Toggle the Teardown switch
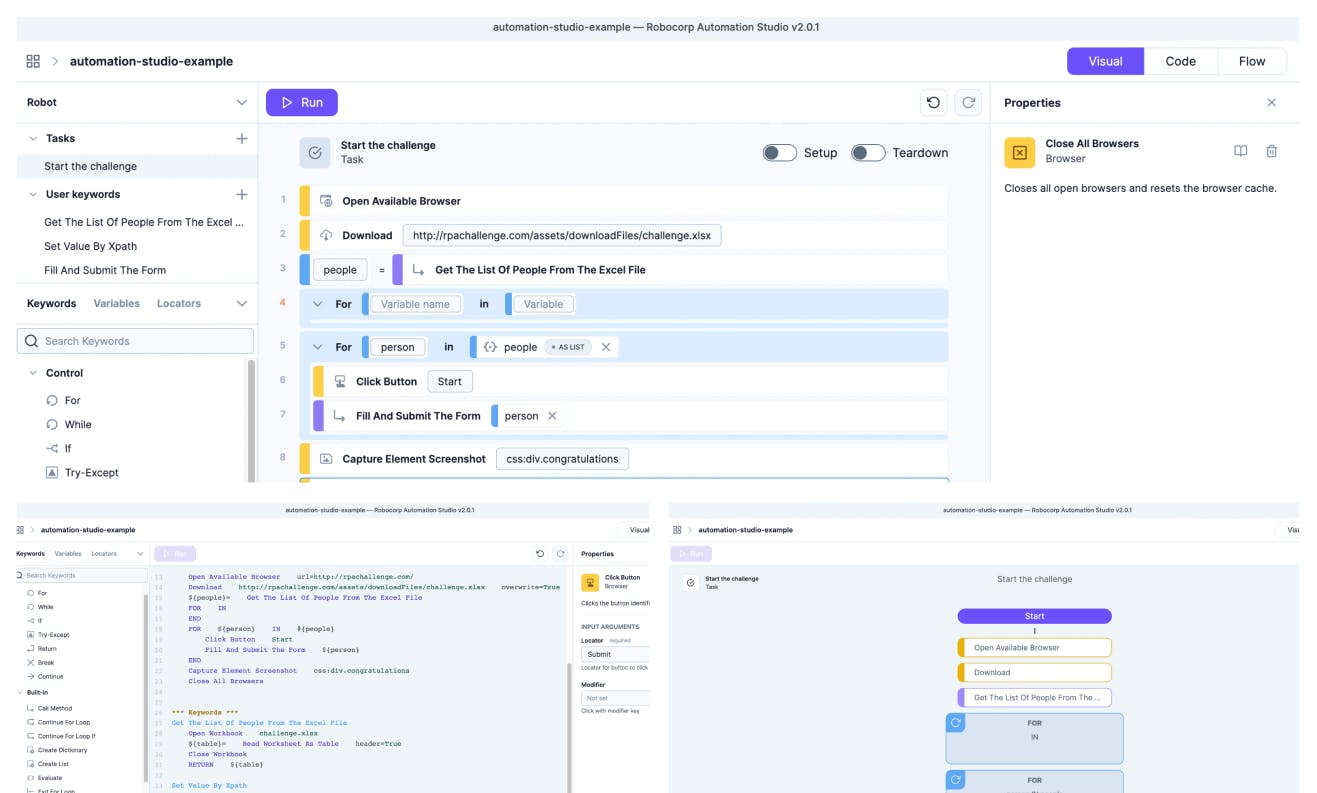1317x793 pixels. 868,153
